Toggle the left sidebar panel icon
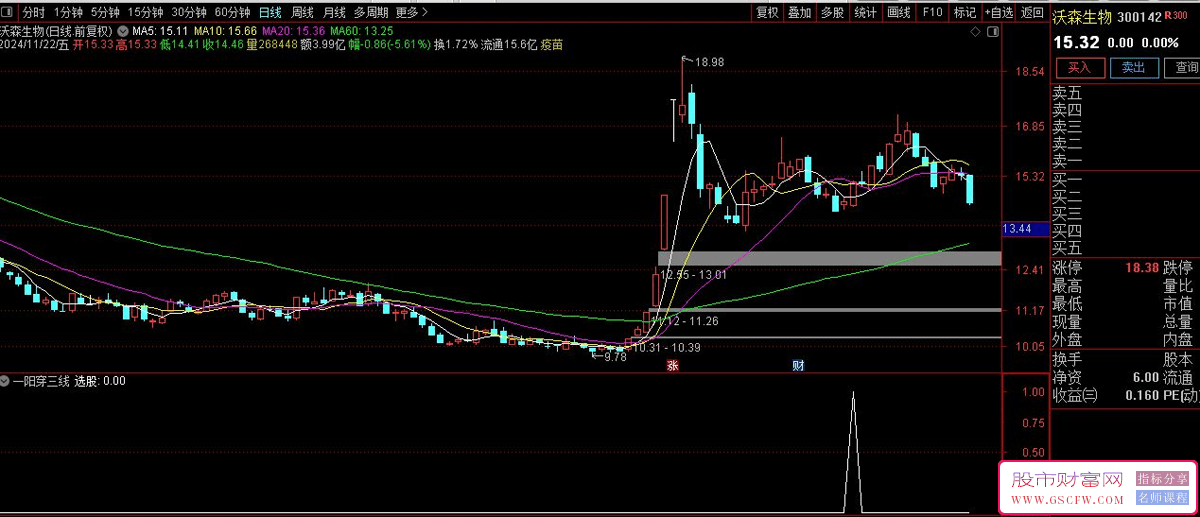1200x517 pixels. (x=9, y=12)
